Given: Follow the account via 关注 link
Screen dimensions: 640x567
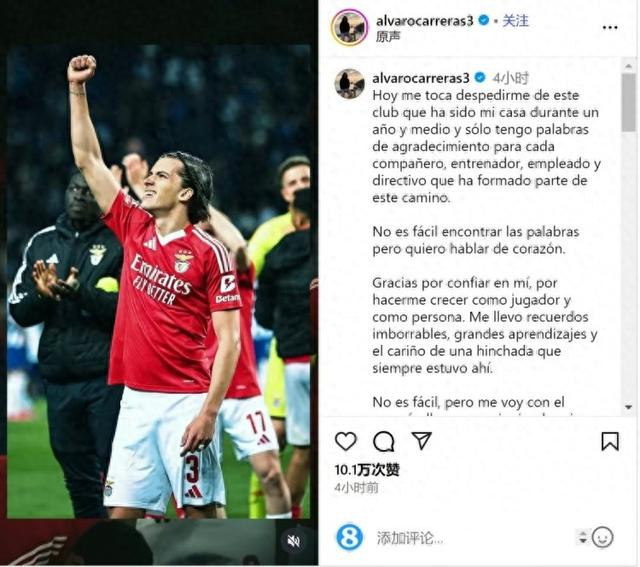Looking at the screenshot, I should (x=515, y=20).
